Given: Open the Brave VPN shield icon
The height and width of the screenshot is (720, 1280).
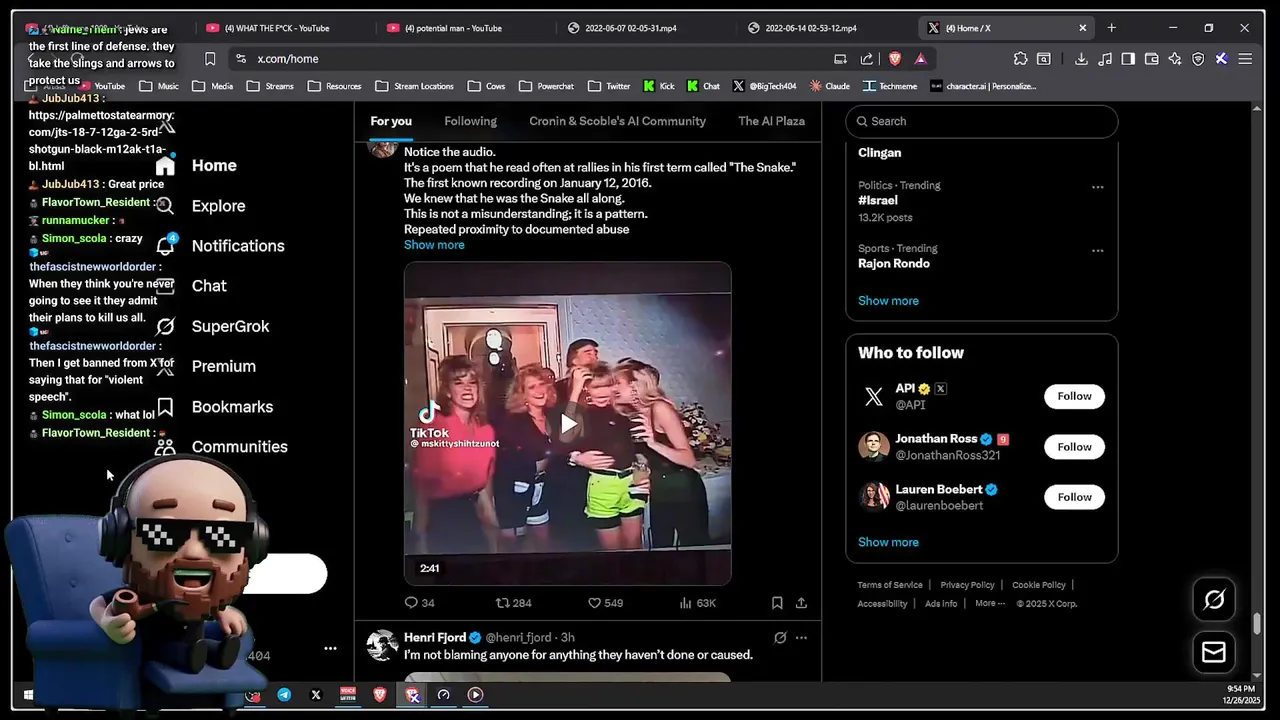Looking at the screenshot, I should 1198,59.
